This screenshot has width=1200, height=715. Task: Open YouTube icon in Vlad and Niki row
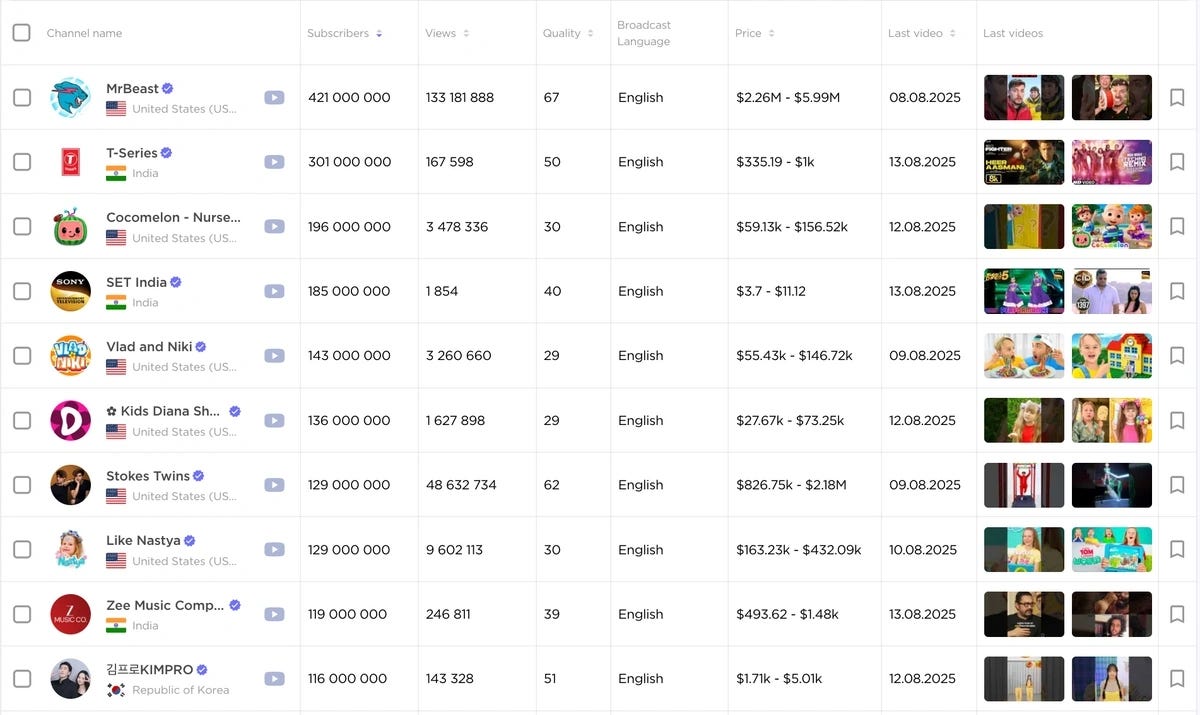[274, 356]
